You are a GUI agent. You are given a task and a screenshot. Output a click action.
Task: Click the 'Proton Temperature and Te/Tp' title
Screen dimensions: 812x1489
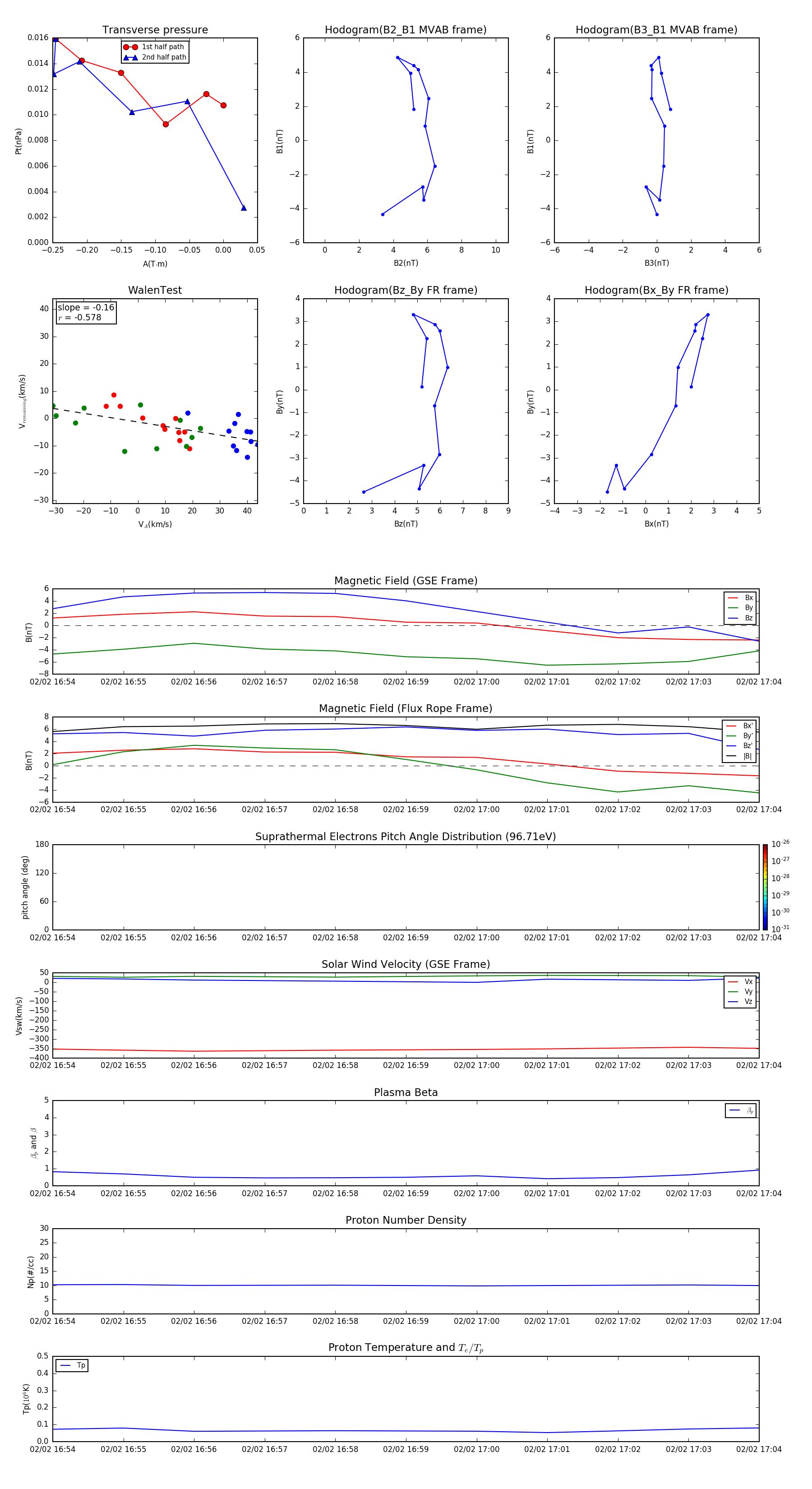tap(406, 1348)
